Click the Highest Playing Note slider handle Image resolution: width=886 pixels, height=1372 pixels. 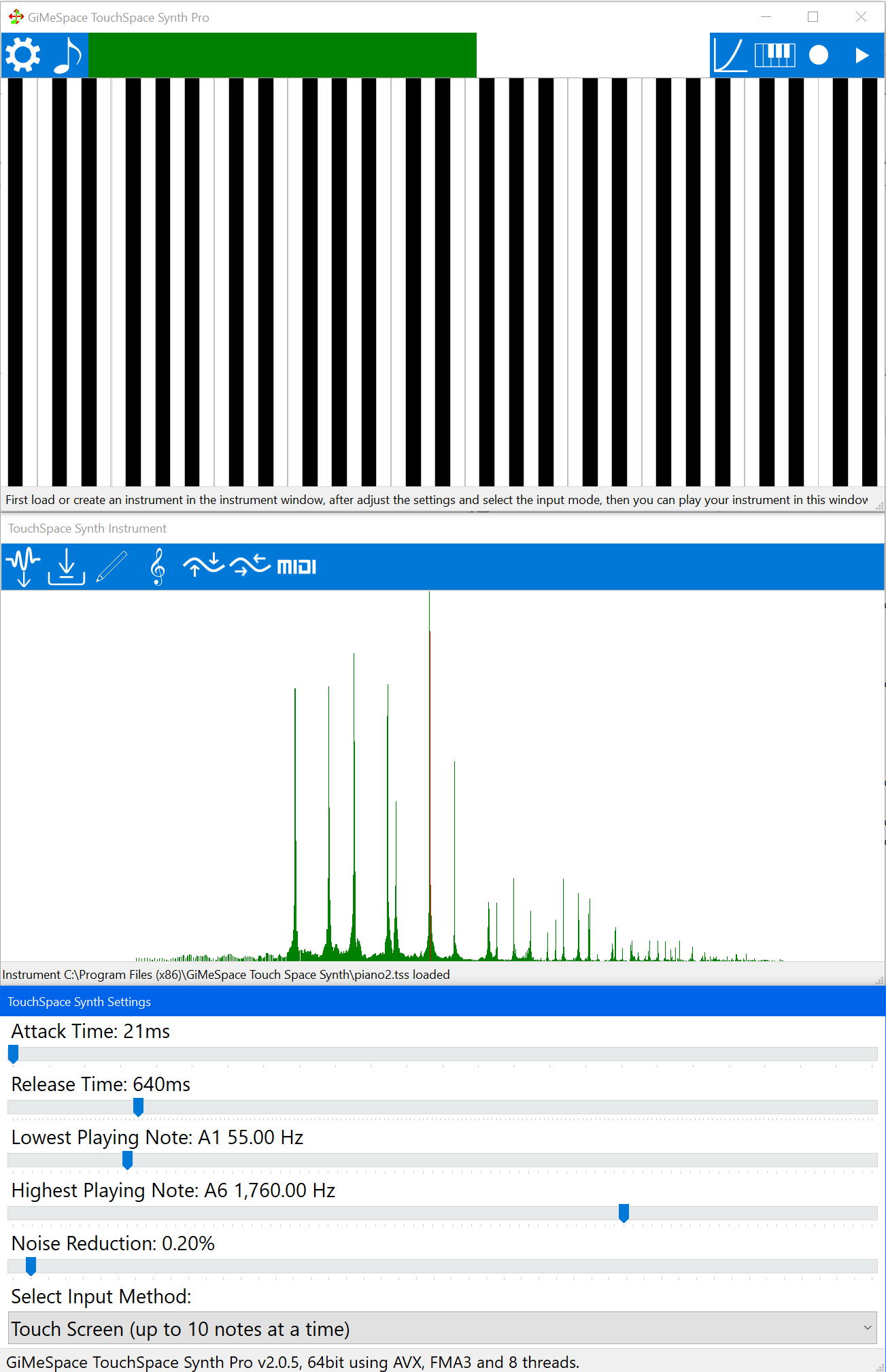624,1213
